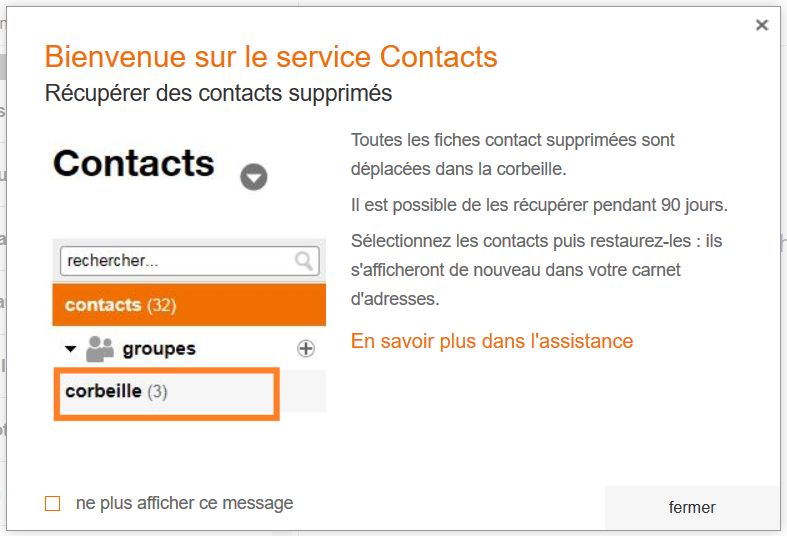Close the welcome dialog with the X icon

coord(762,26)
